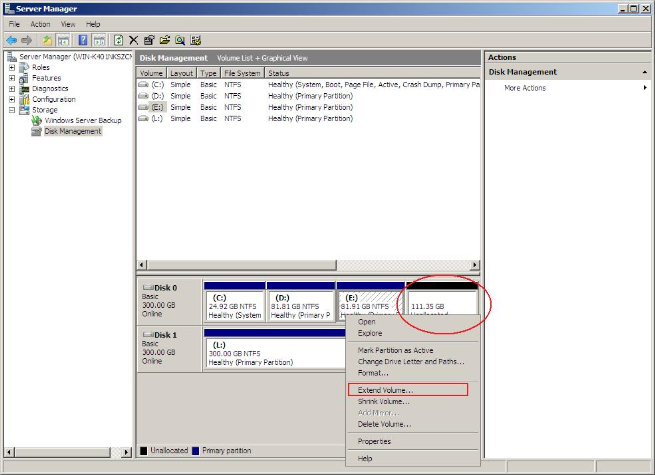Click the Refresh toolbar icon
This screenshot has width=655, height=475.
(x=119, y=40)
